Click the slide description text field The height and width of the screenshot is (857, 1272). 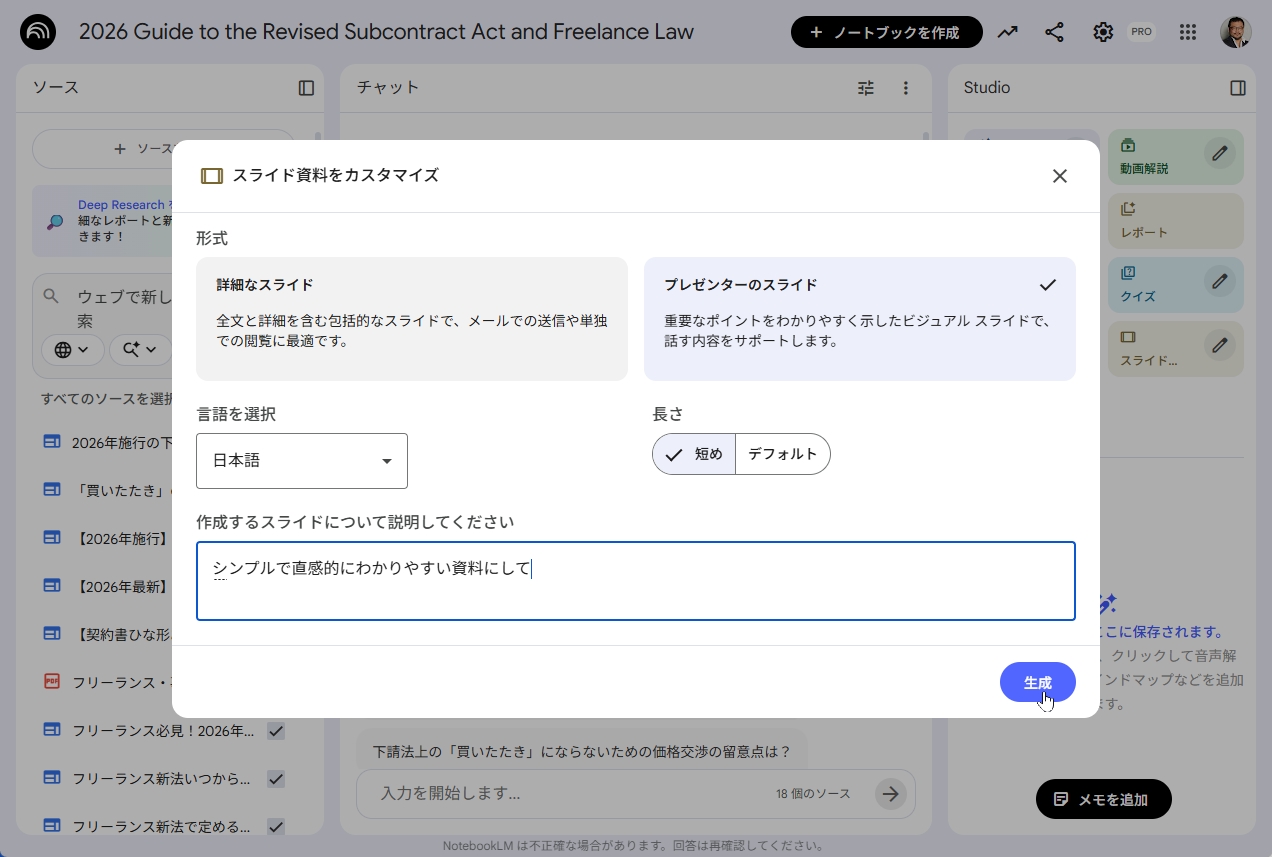[x=635, y=581]
